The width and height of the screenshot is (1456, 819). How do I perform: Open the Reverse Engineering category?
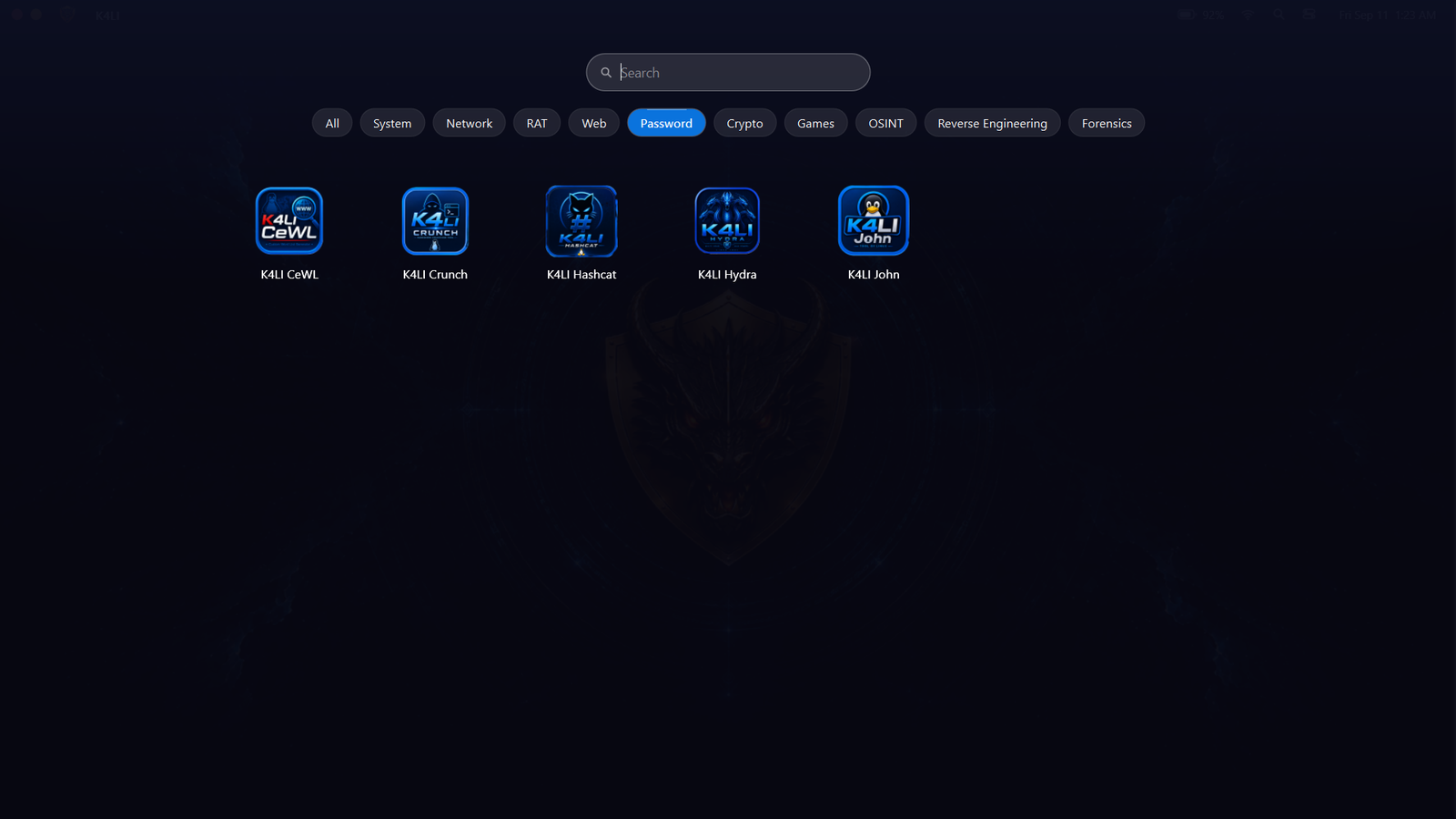click(992, 123)
